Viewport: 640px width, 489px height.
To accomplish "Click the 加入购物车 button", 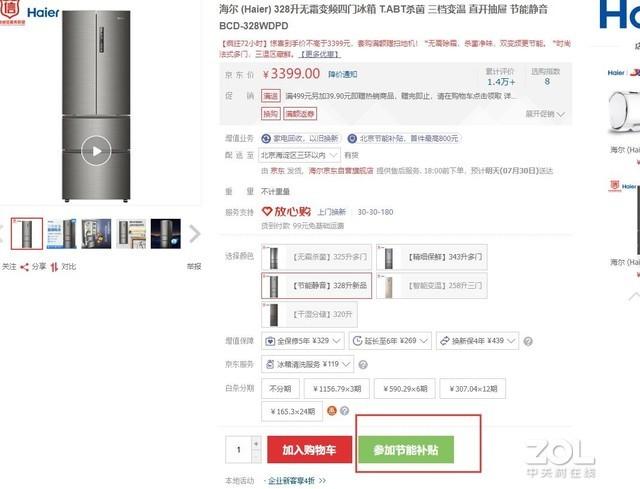I will [x=309, y=450].
